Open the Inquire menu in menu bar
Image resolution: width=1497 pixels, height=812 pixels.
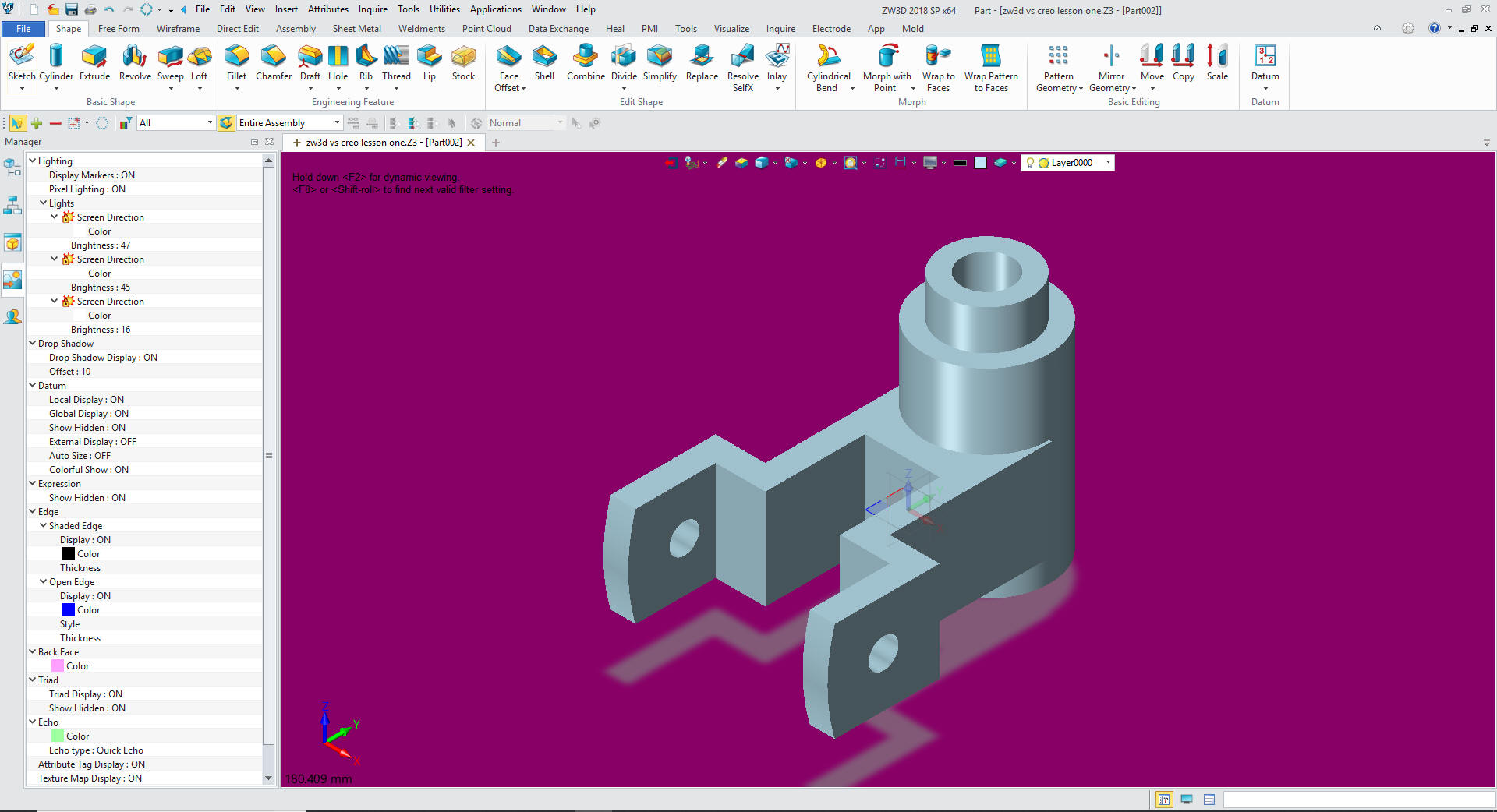point(373,9)
